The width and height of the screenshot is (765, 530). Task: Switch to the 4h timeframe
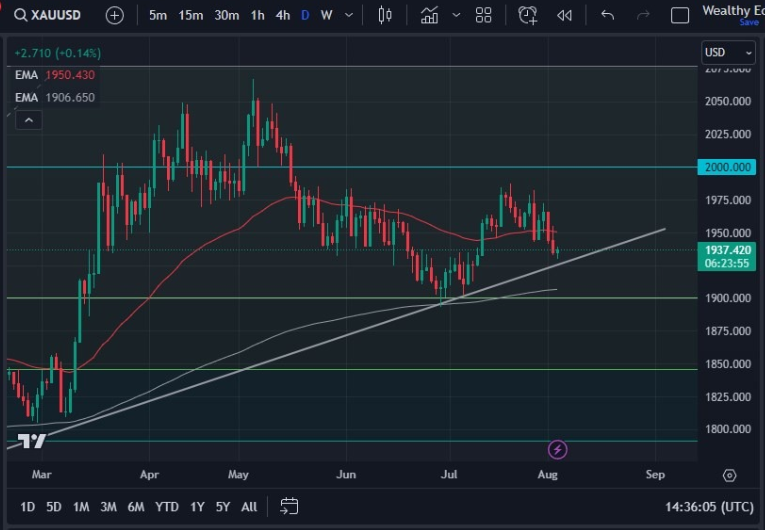(x=283, y=15)
